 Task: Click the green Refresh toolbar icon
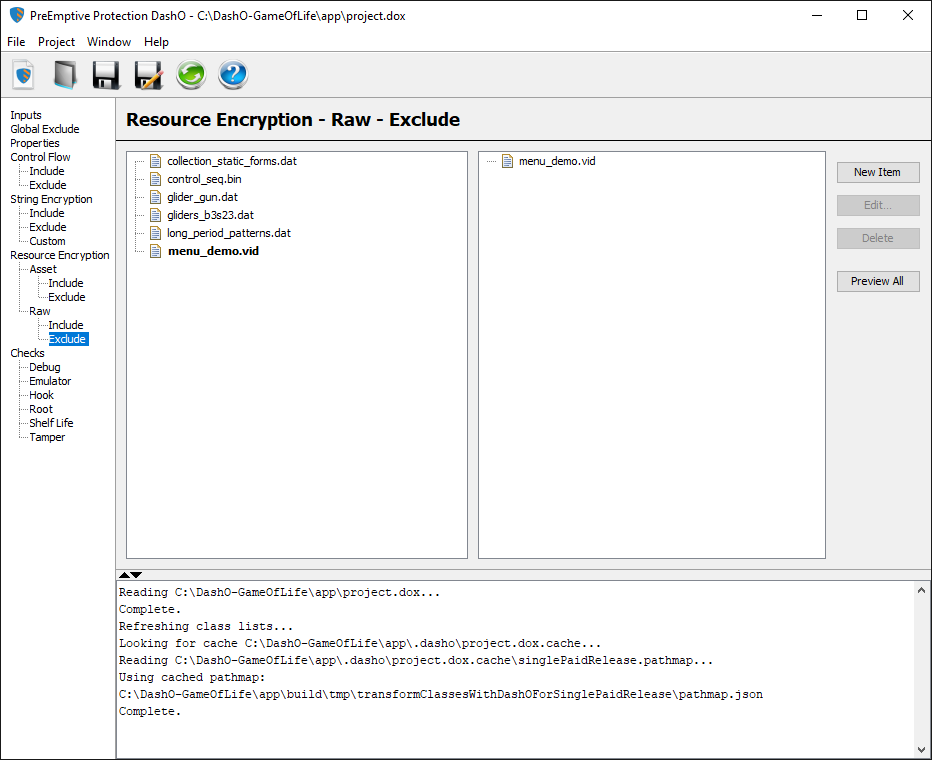click(x=191, y=75)
